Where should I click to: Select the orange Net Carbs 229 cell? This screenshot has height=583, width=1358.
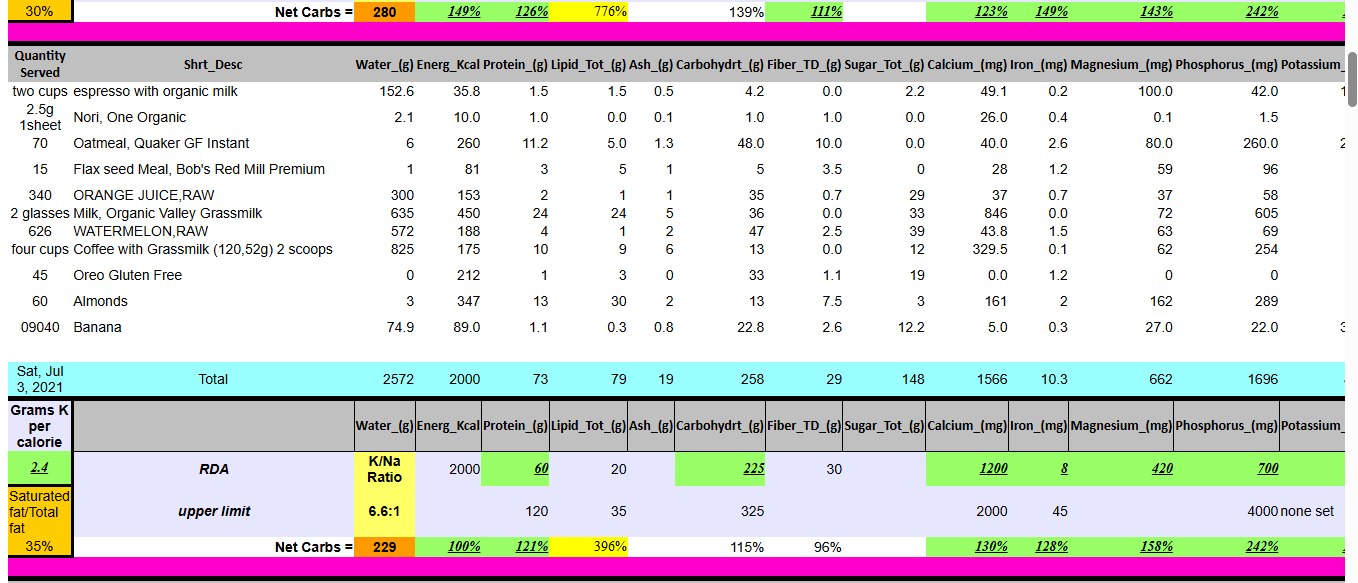click(384, 547)
